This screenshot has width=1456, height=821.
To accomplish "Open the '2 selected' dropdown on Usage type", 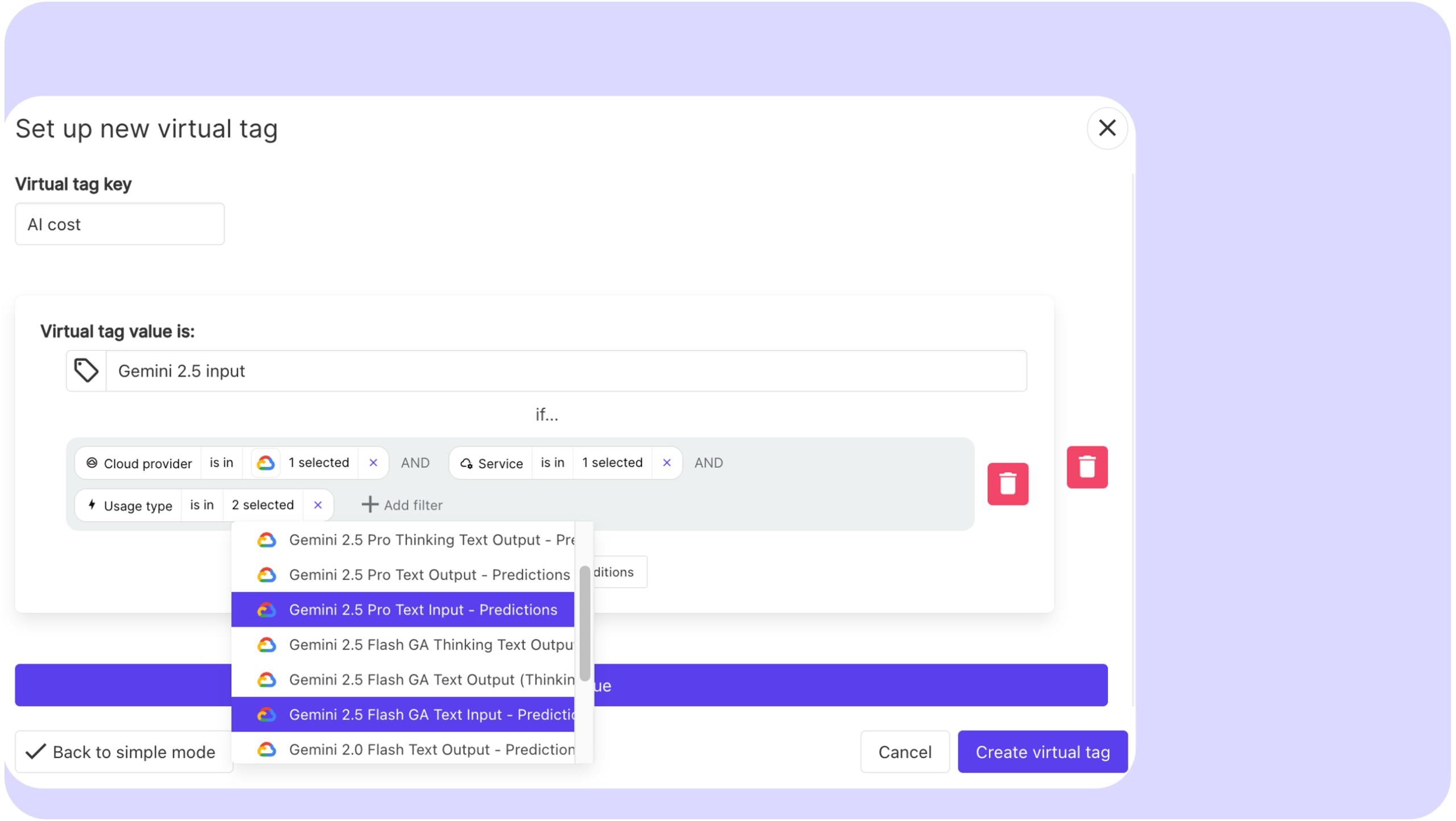I will click(262, 505).
